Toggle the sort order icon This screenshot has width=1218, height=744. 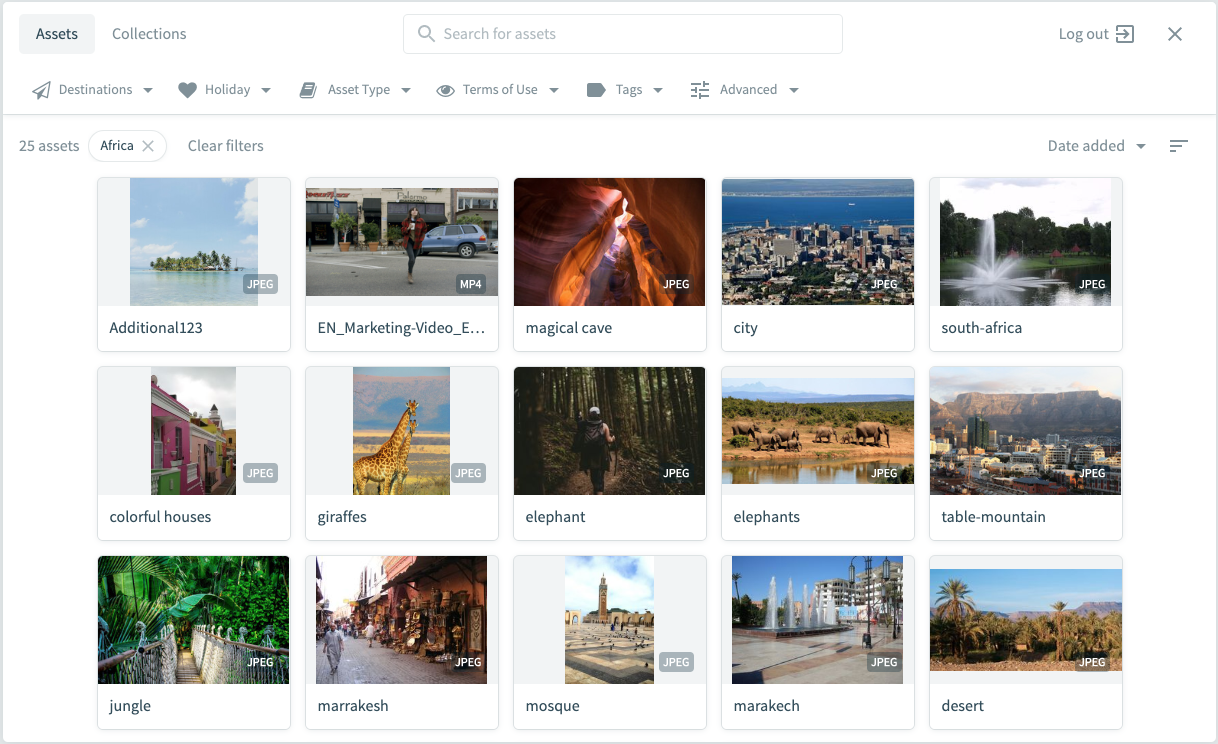point(1178,146)
